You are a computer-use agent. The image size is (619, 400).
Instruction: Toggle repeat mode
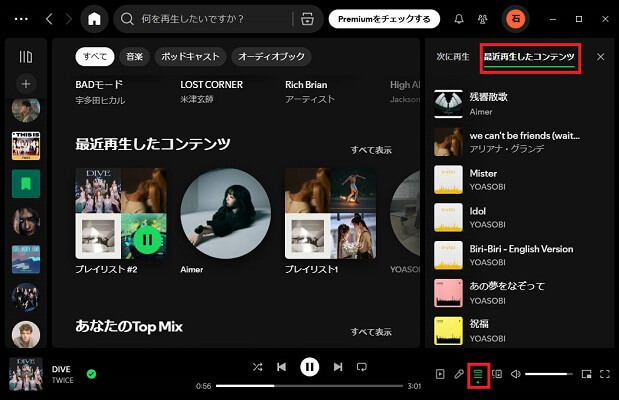pyautogui.click(x=362, y=367)
